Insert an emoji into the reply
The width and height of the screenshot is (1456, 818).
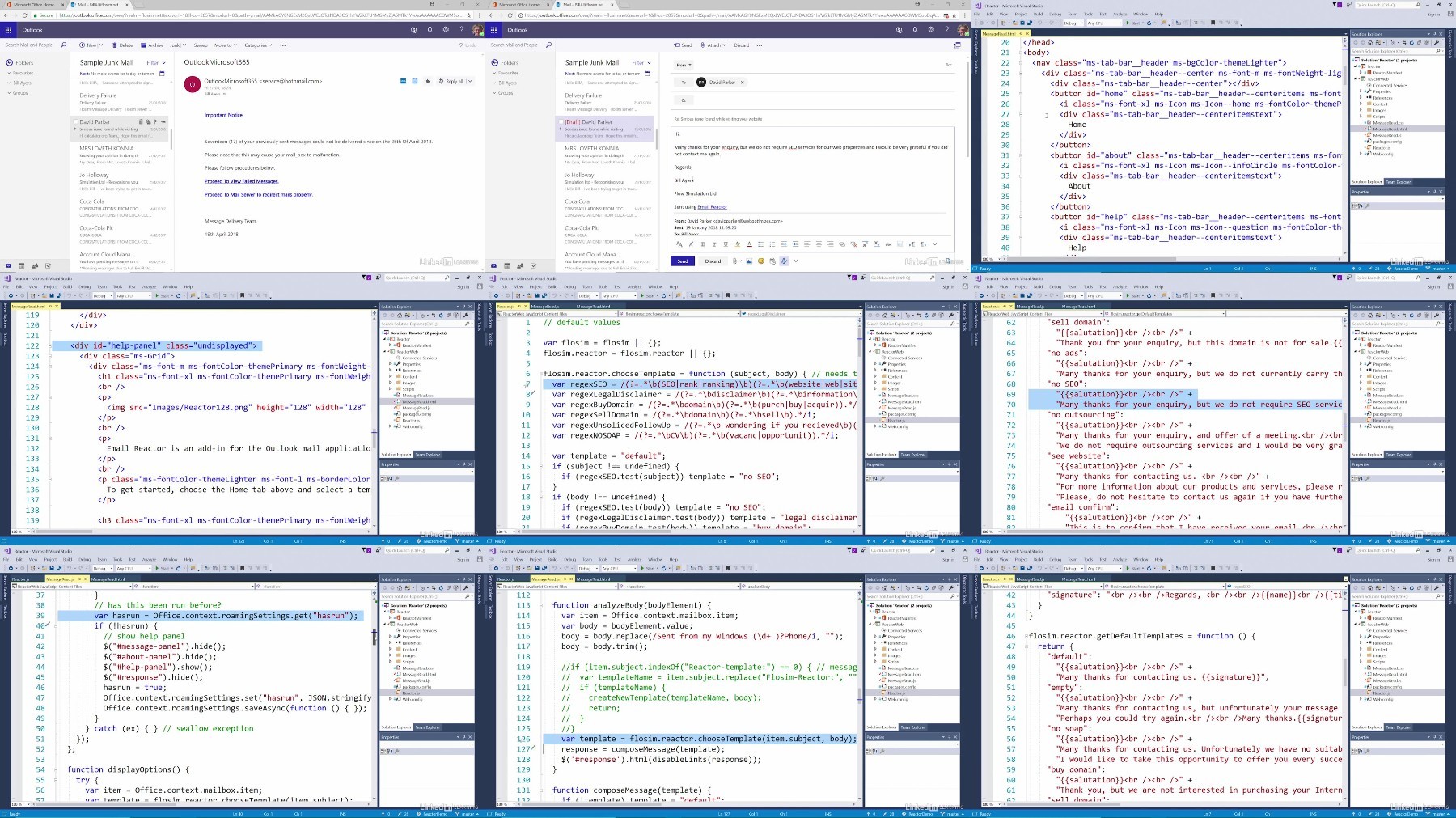pyautogui.click(x=761, y=261)
